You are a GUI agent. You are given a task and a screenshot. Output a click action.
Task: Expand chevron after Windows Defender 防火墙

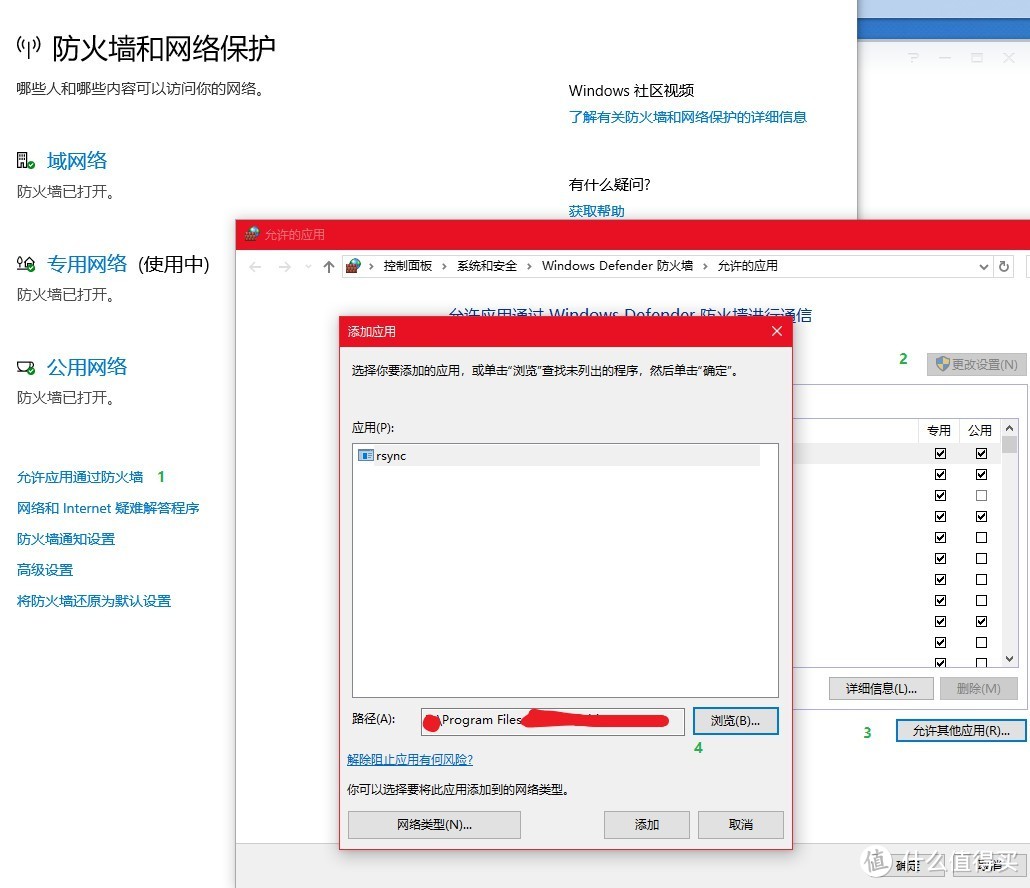[705, 266]
